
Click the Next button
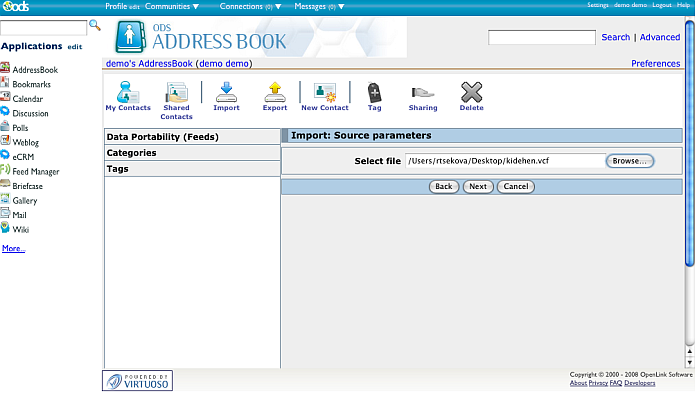(x=477, y=187)
